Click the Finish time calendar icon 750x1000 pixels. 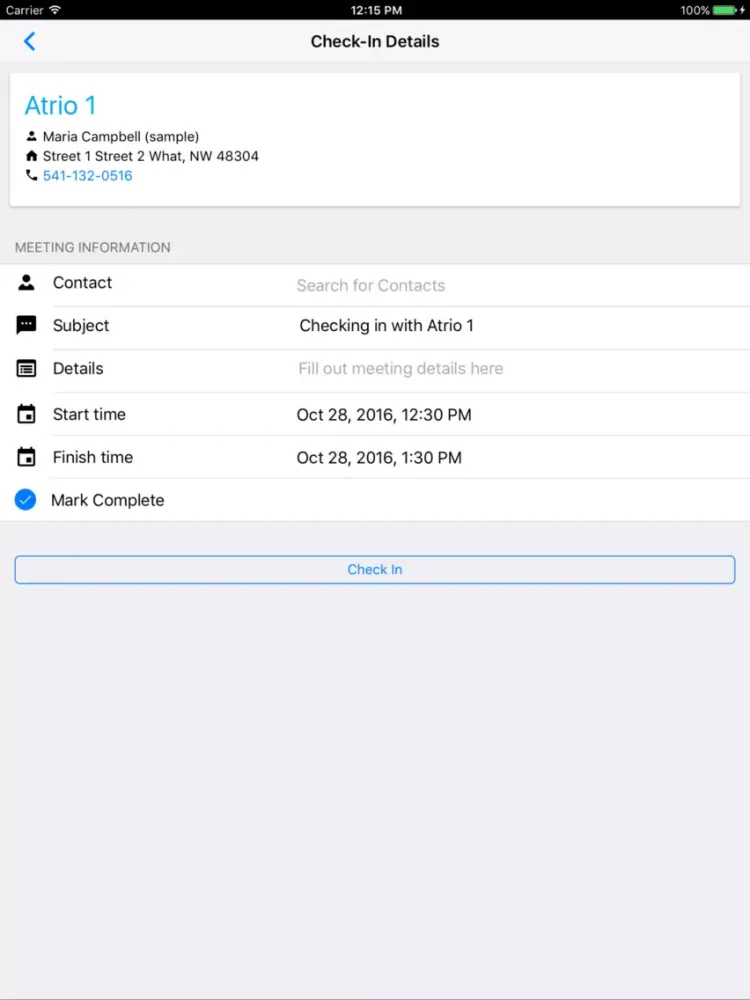tap(26, 457)
